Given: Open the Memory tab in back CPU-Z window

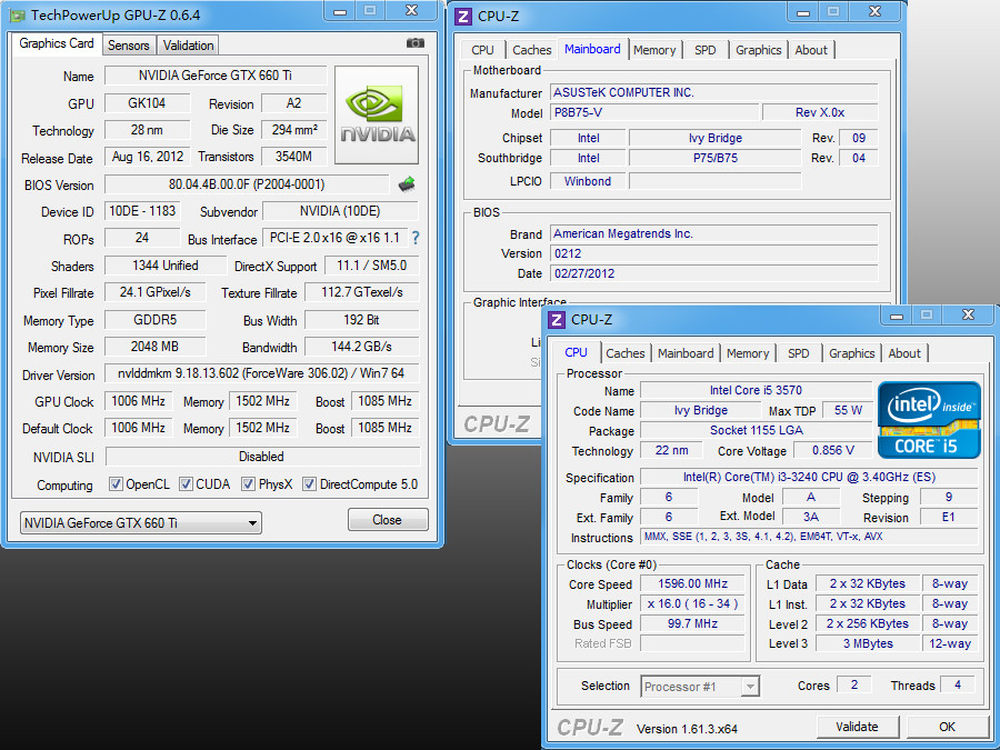Looking at the screenshot, I should 654,50.
